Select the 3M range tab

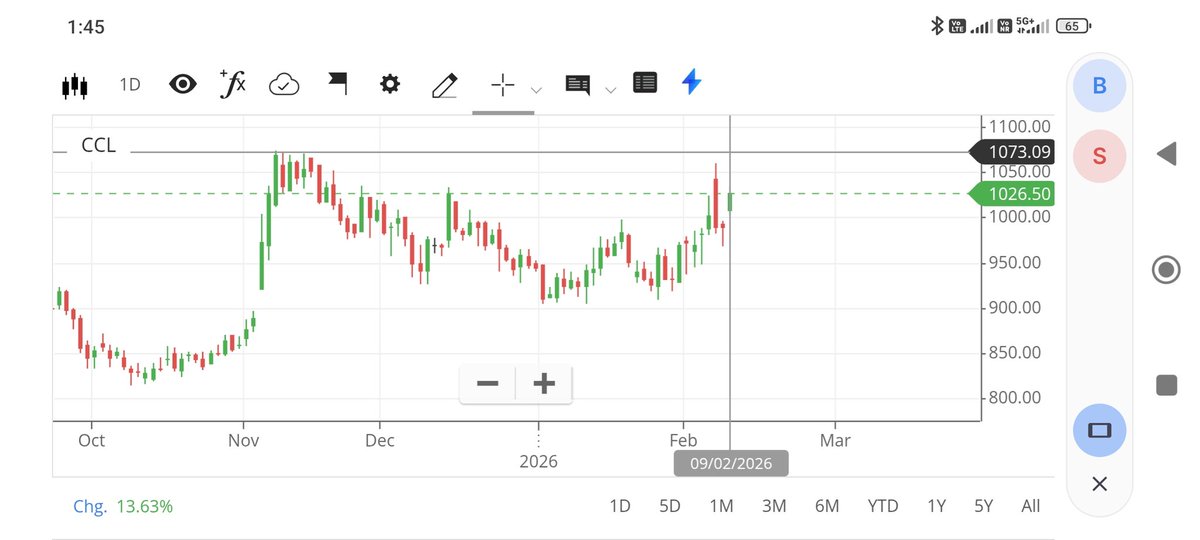[x=774, y=506]
